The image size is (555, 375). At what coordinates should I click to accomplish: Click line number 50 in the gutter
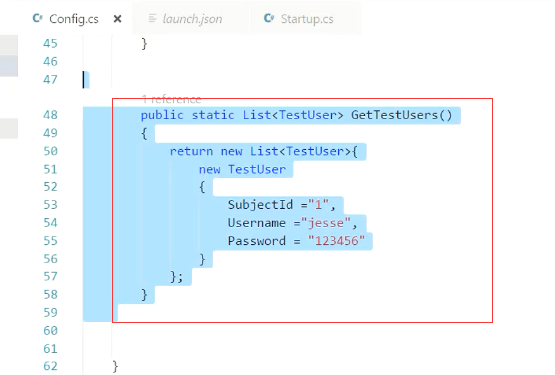coord(50,151)
